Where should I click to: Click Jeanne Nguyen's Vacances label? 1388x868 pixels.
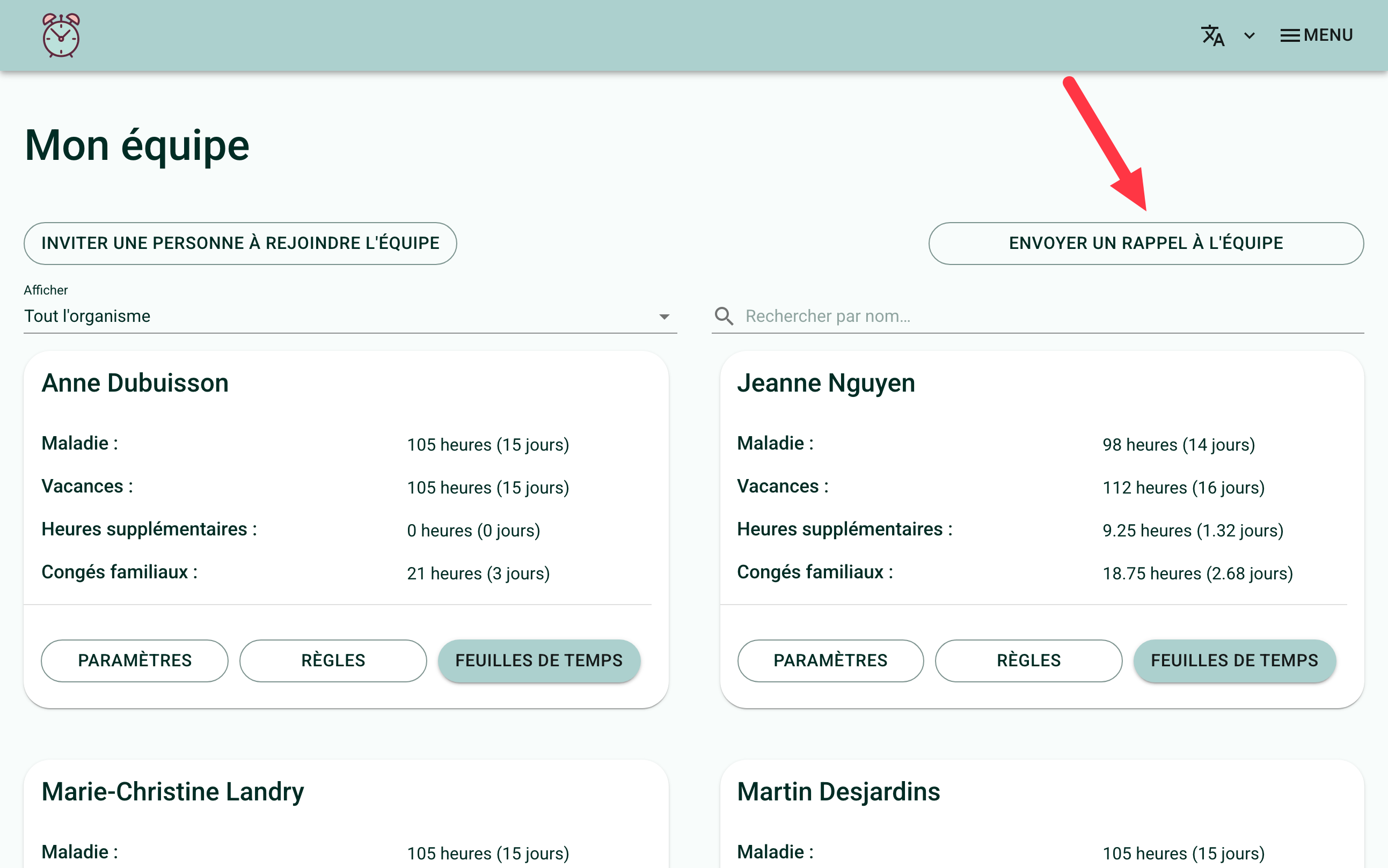[x=783, y=486]
